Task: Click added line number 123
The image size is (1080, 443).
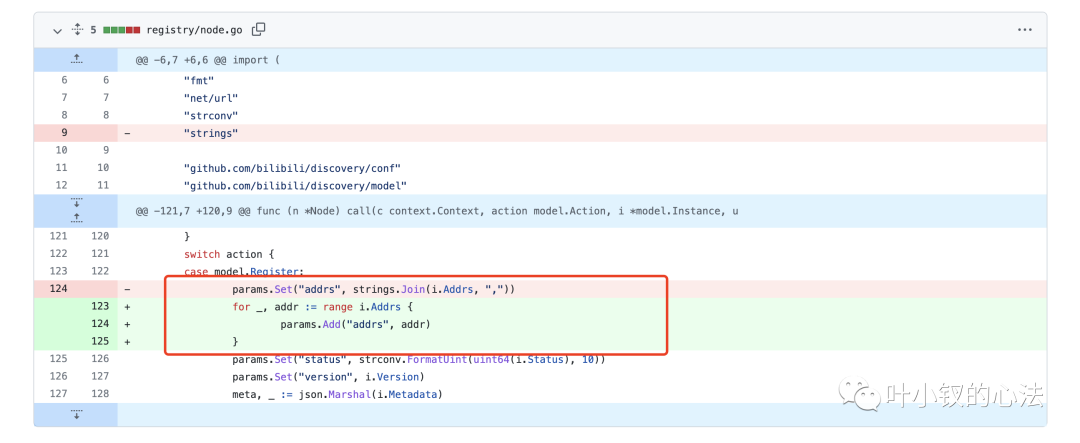Action: (x=101, y=307)
